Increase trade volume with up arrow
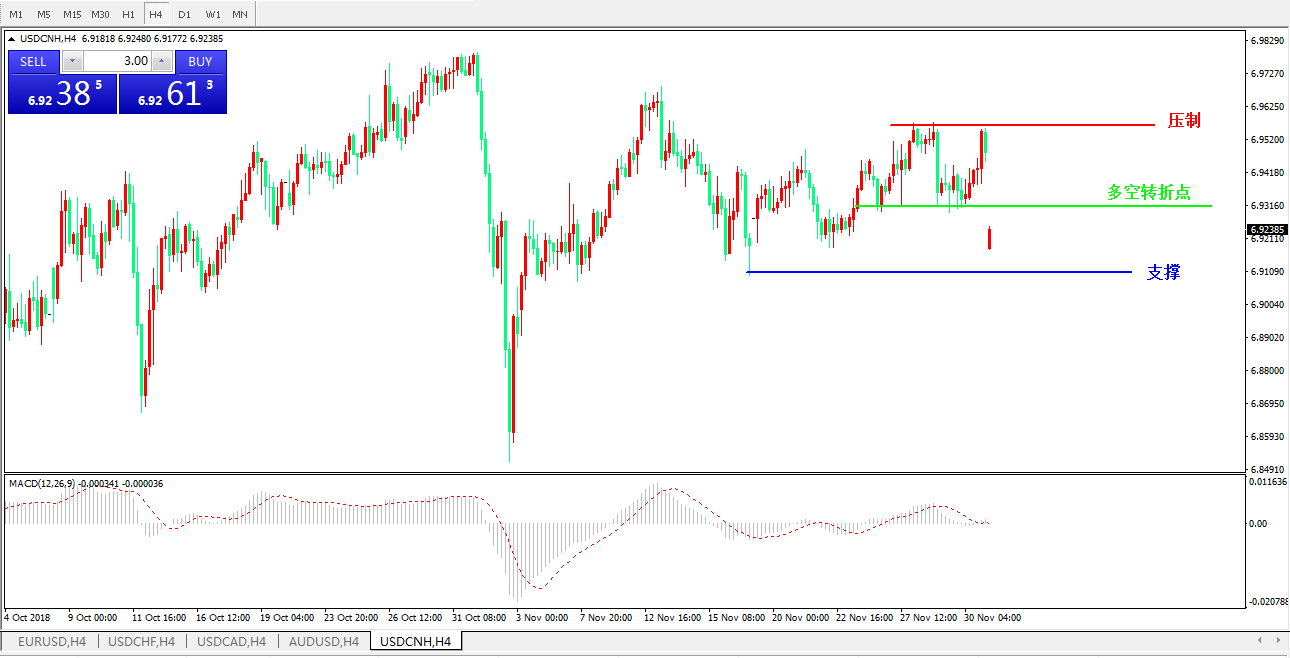1290x658 pixels. (x=162, y=61)
